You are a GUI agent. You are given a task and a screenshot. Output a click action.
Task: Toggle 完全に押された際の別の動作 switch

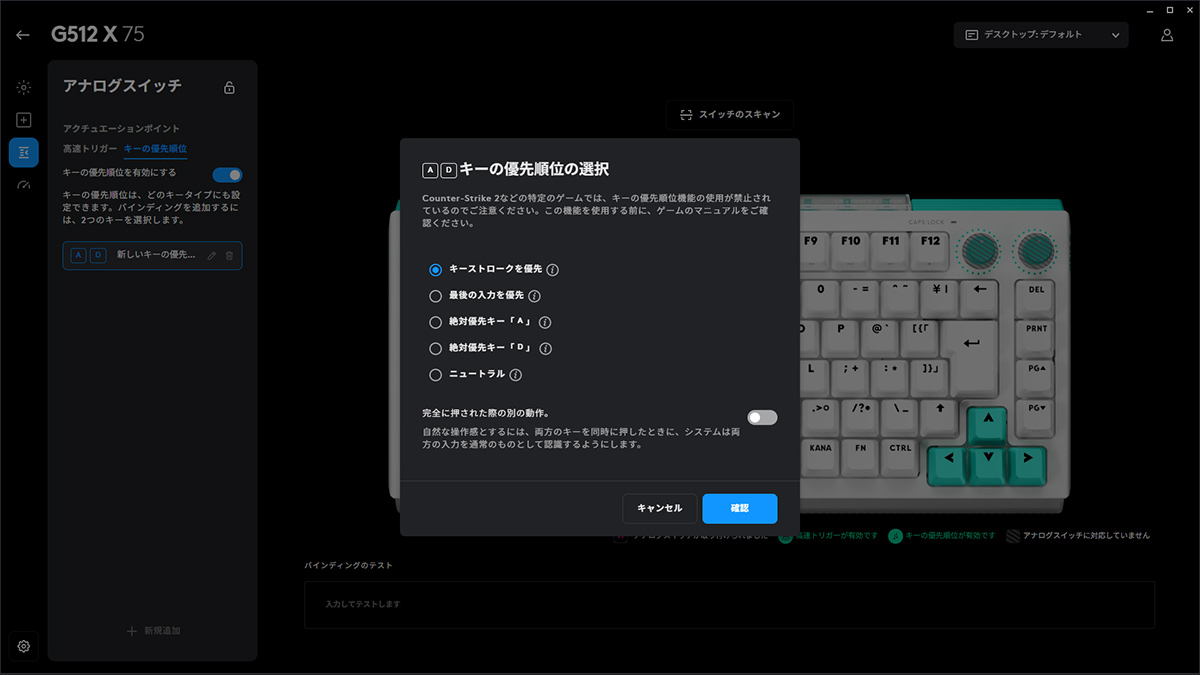[762, 417]
